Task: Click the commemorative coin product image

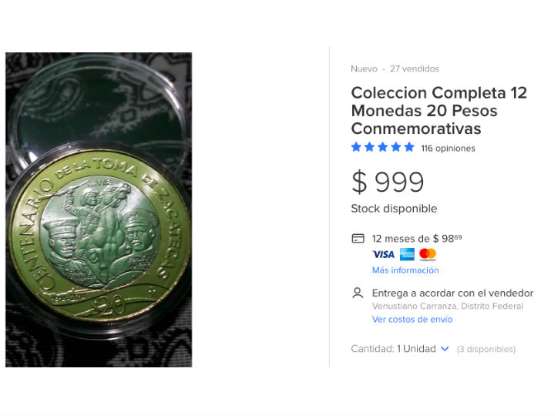Action: [99, 210]
